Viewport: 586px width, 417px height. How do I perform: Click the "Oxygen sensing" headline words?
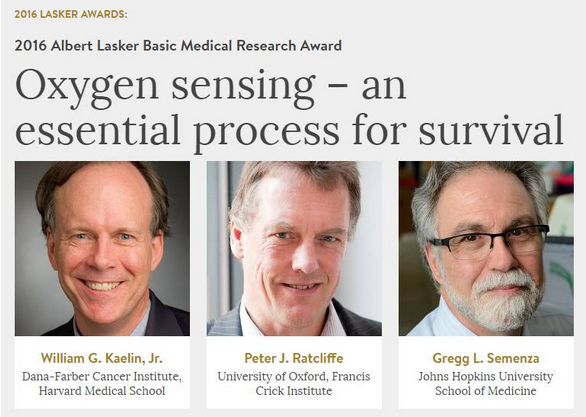point(166,88)
